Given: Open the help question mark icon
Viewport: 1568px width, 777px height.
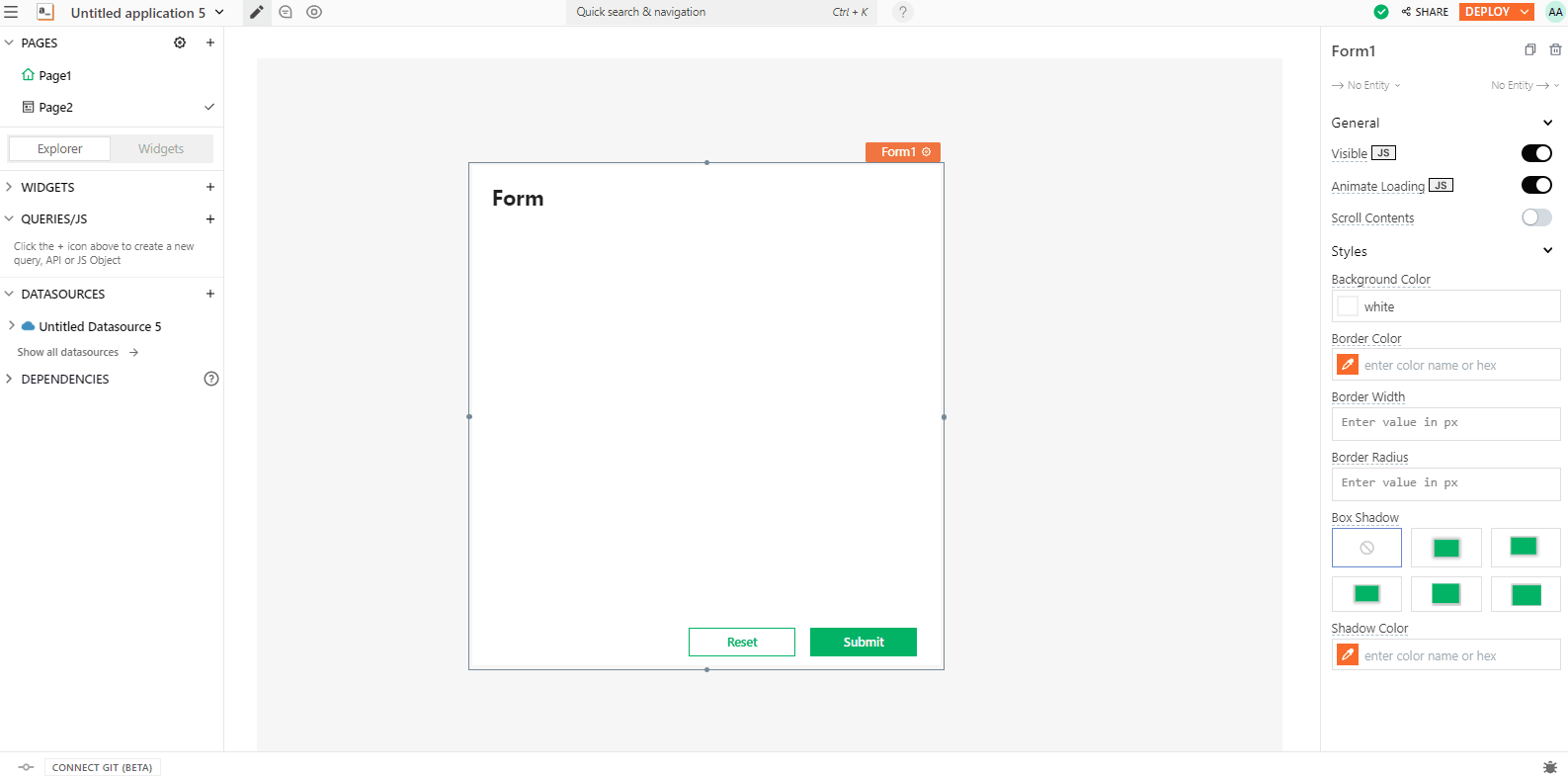Looking at the screenshot, I should click(902, 13).
